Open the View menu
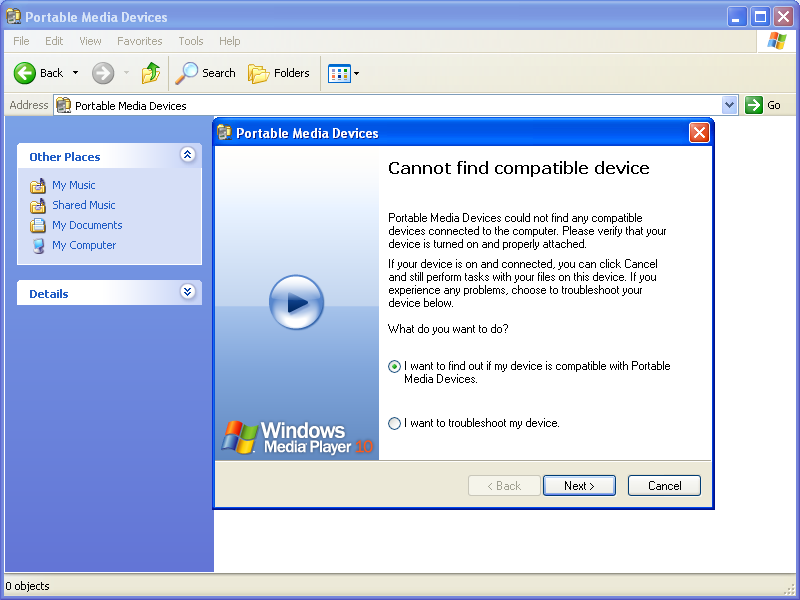Viewport: 800px width, 600px height. [90, 41]
